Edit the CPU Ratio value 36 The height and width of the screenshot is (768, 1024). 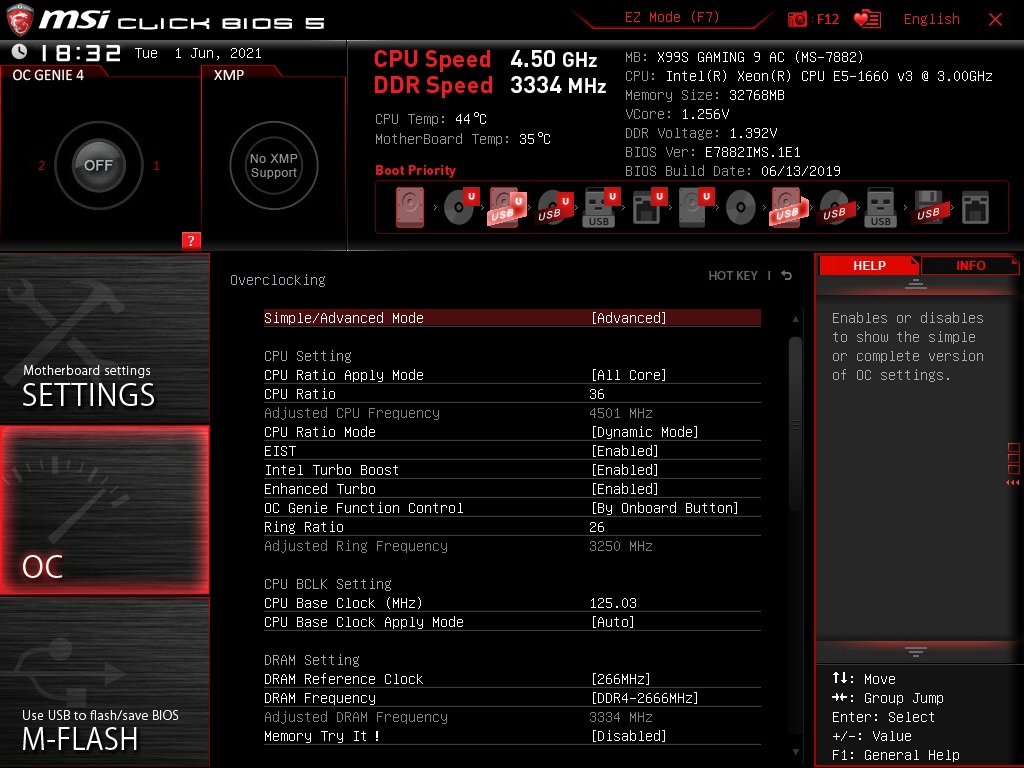(512, 394)
